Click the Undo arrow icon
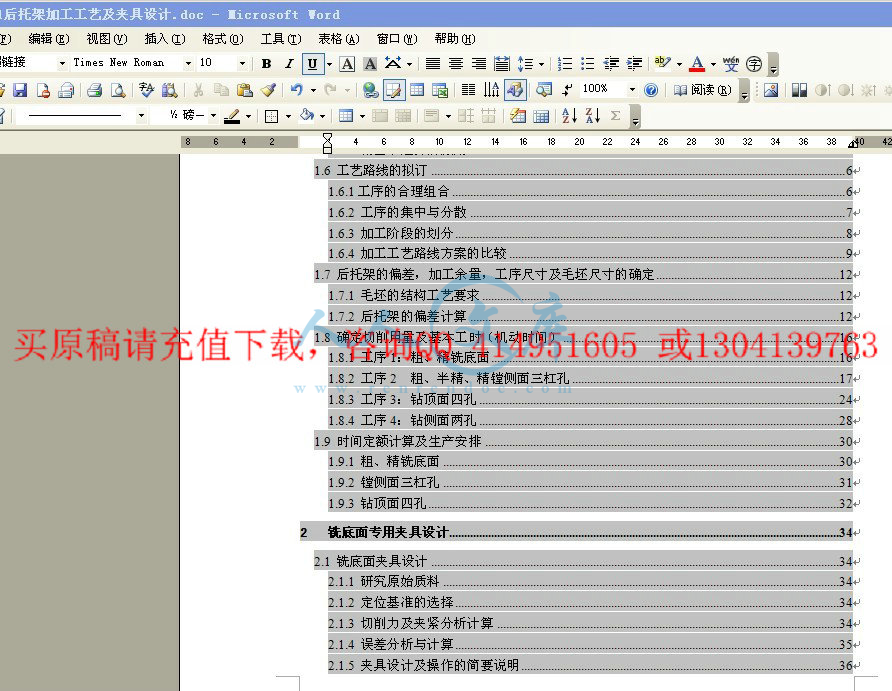The image size is (892, 691). pos(296,90)
